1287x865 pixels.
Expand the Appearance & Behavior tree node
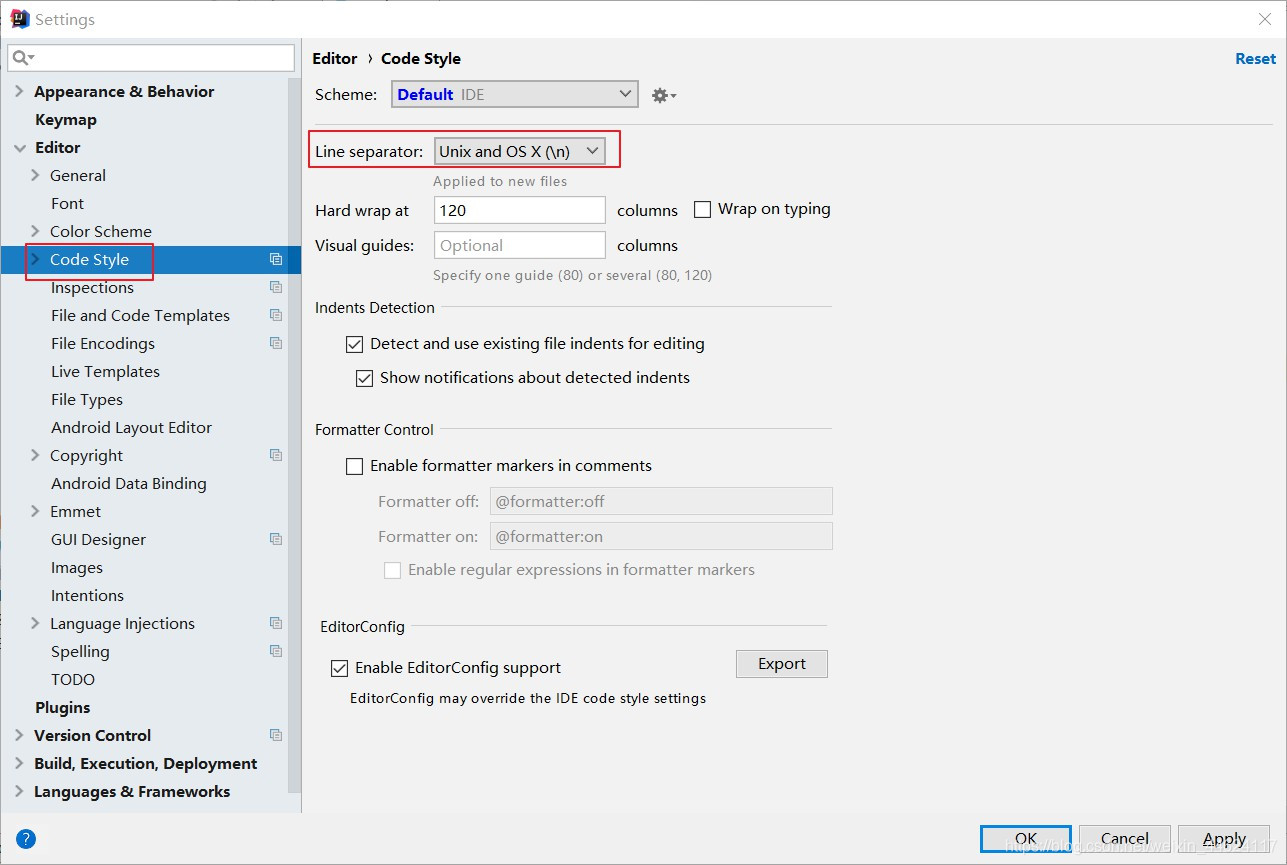coord(19,91)
